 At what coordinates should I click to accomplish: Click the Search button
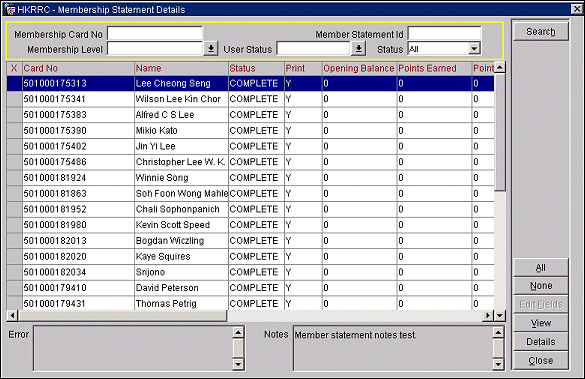[x=541, y=31]
